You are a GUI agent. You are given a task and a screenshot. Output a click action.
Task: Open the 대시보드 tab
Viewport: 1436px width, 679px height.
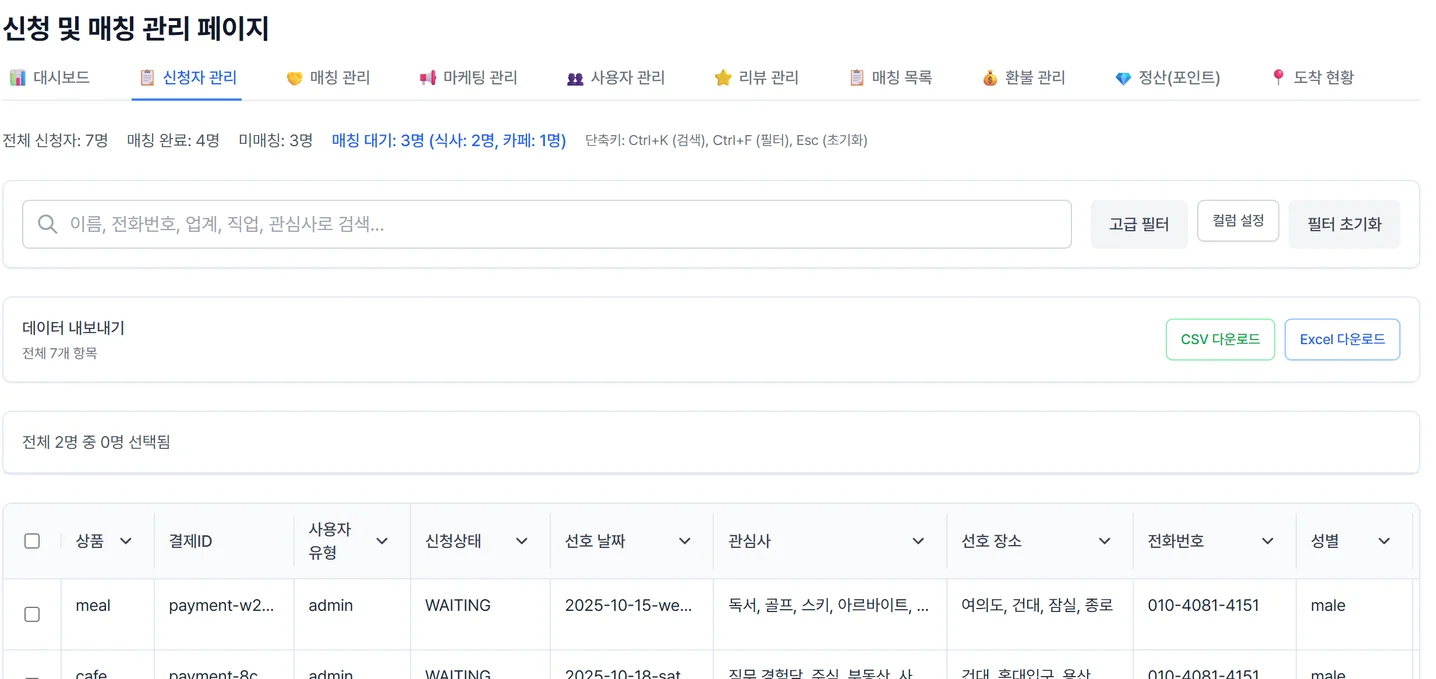point(55,76)
